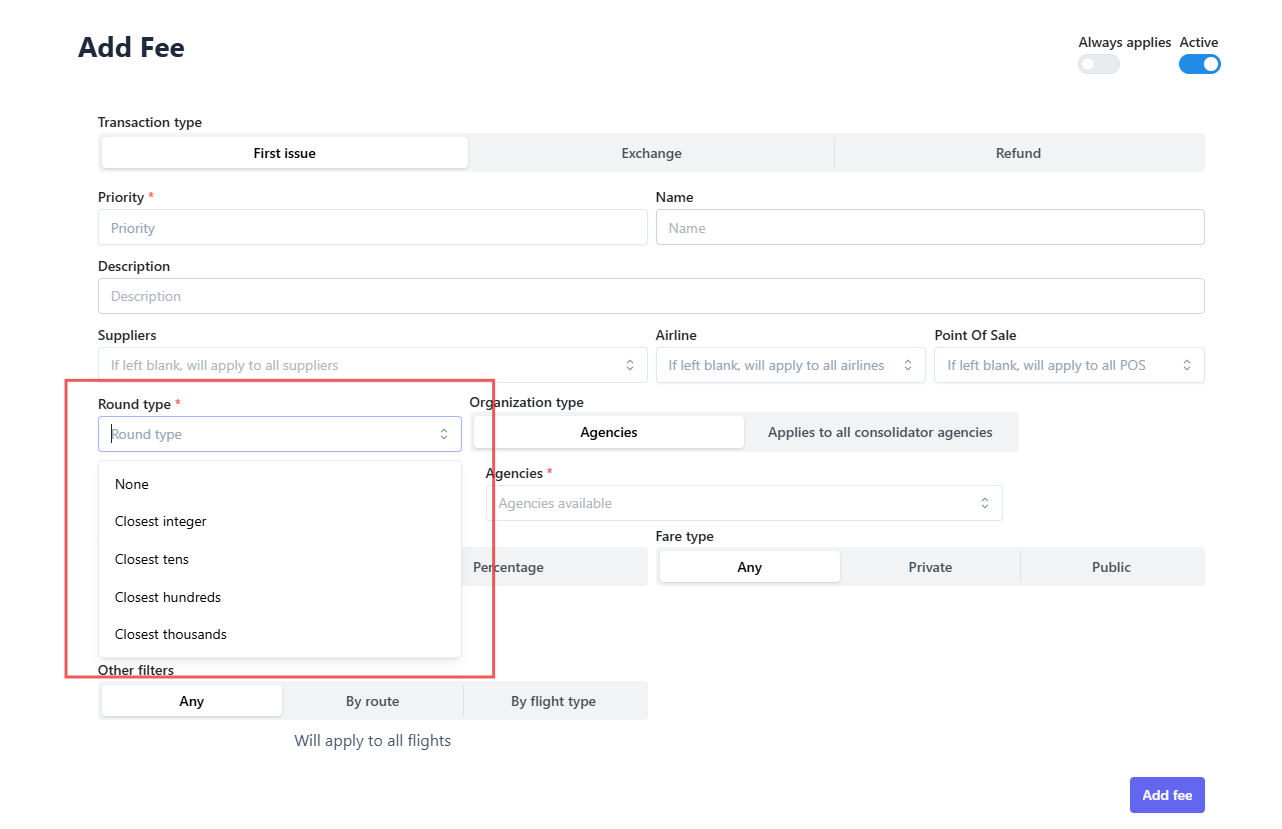The height and width of the screenshot is (829, 1282).
Task: Select Closest integer option
Action: click(x=161, y=521)
